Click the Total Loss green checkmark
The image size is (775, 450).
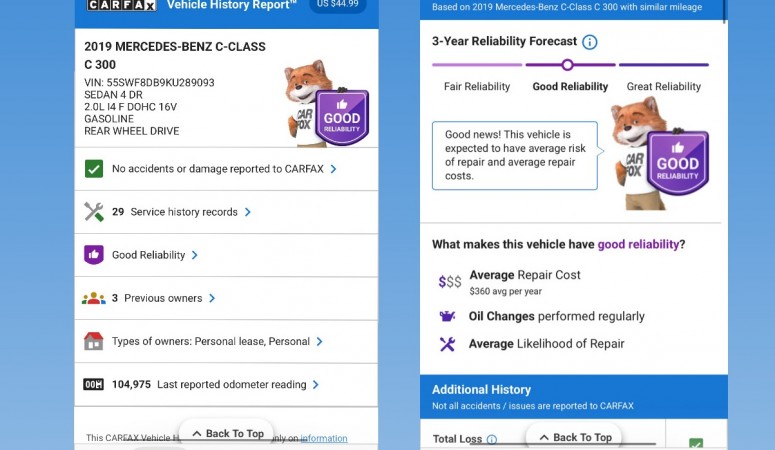coord(696,443)
